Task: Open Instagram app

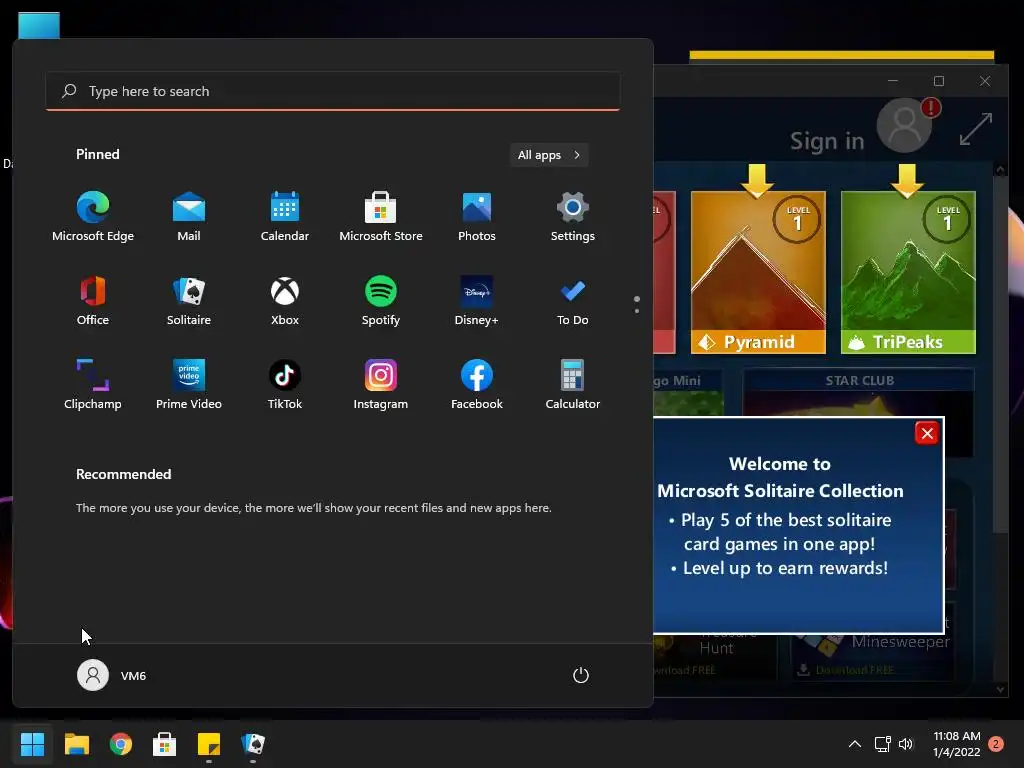Action: coord(381,384)
